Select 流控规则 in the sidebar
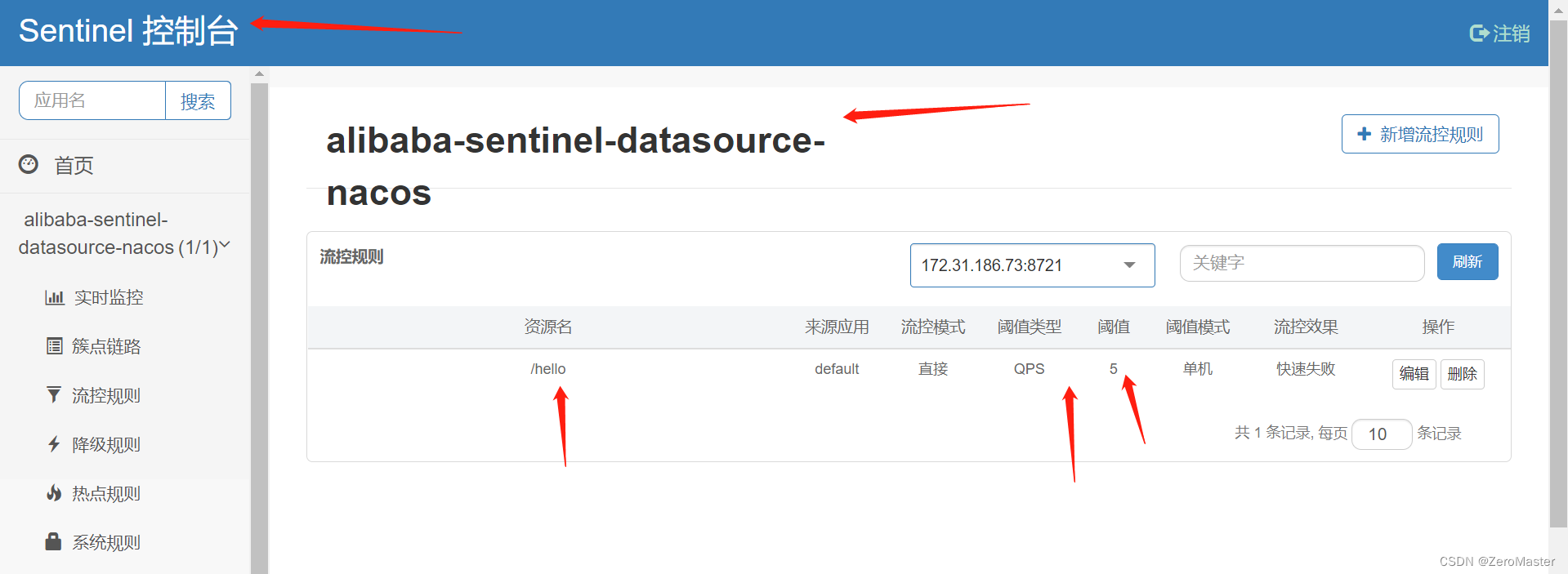Image resolution: width=1568 pixels, height=574 pixels. click(106, 395)
